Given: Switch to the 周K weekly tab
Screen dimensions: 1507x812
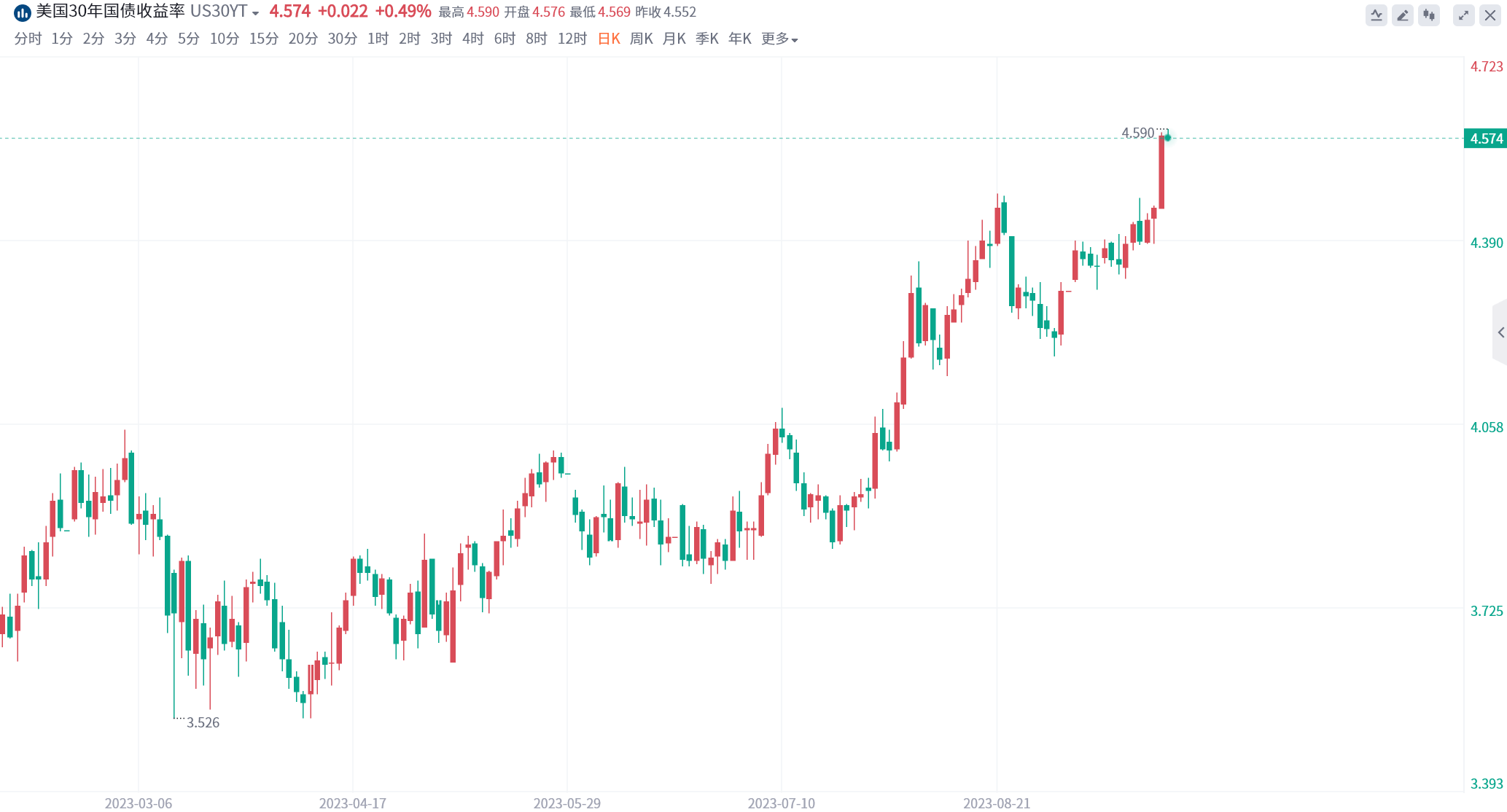Looking at the screenshot, I should tap(641, 39).
